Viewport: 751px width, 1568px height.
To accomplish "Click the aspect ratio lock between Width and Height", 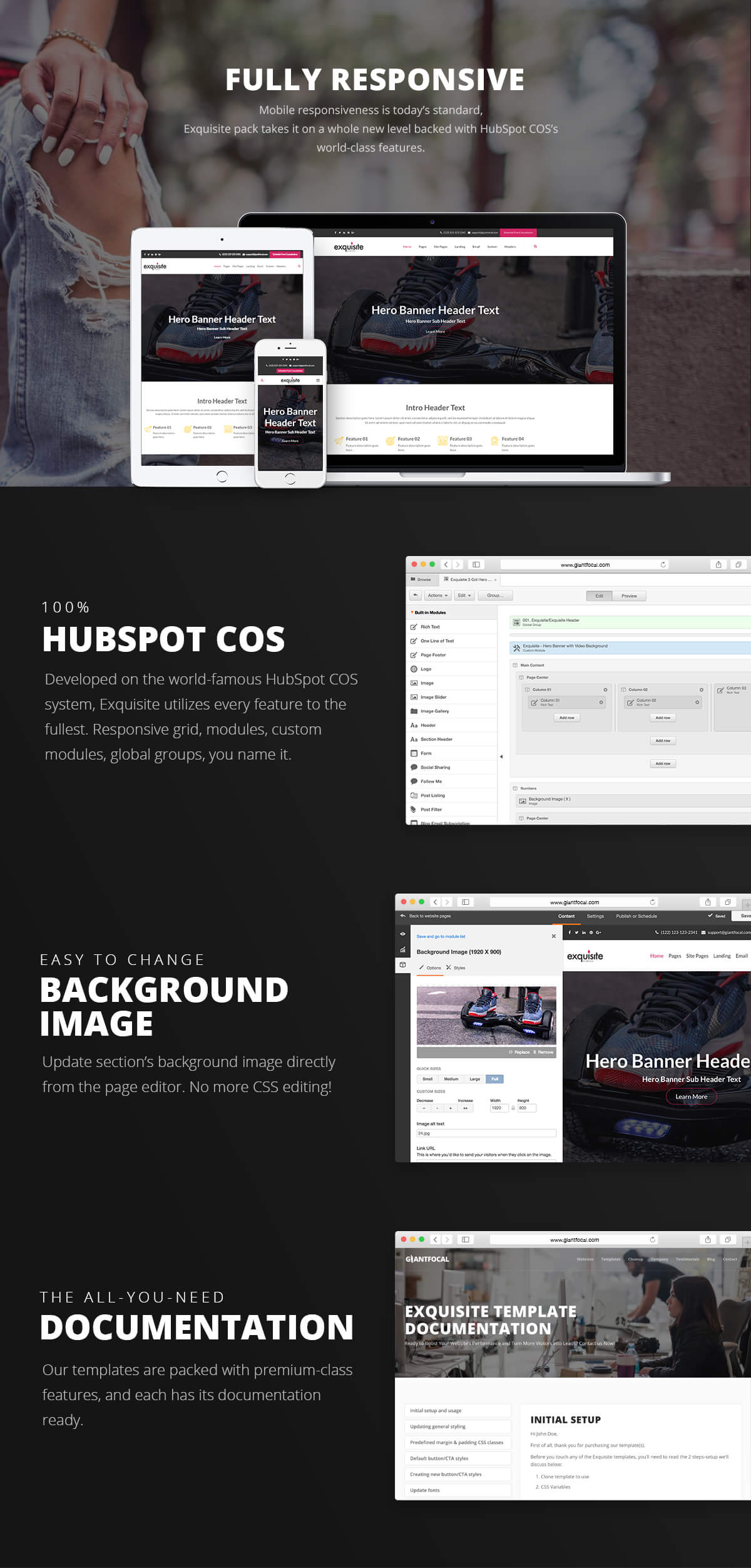I will 513,1108.
